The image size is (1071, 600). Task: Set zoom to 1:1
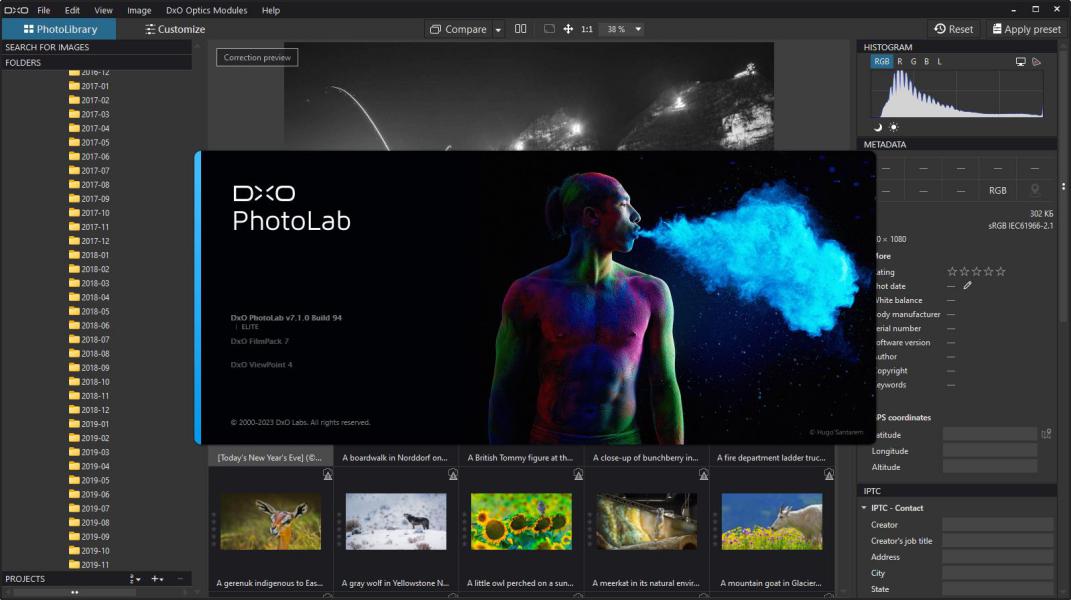click(x=587, y=29)
